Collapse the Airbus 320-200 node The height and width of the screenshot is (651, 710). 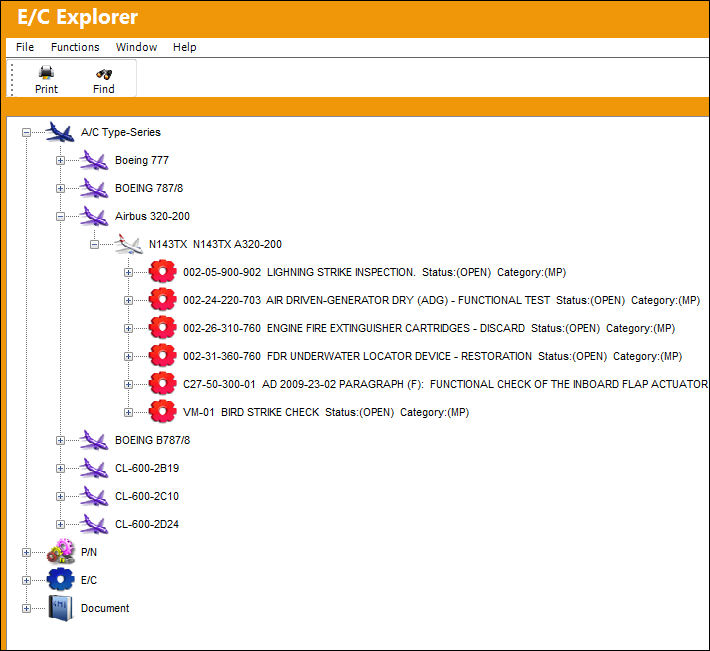(60, 217)
